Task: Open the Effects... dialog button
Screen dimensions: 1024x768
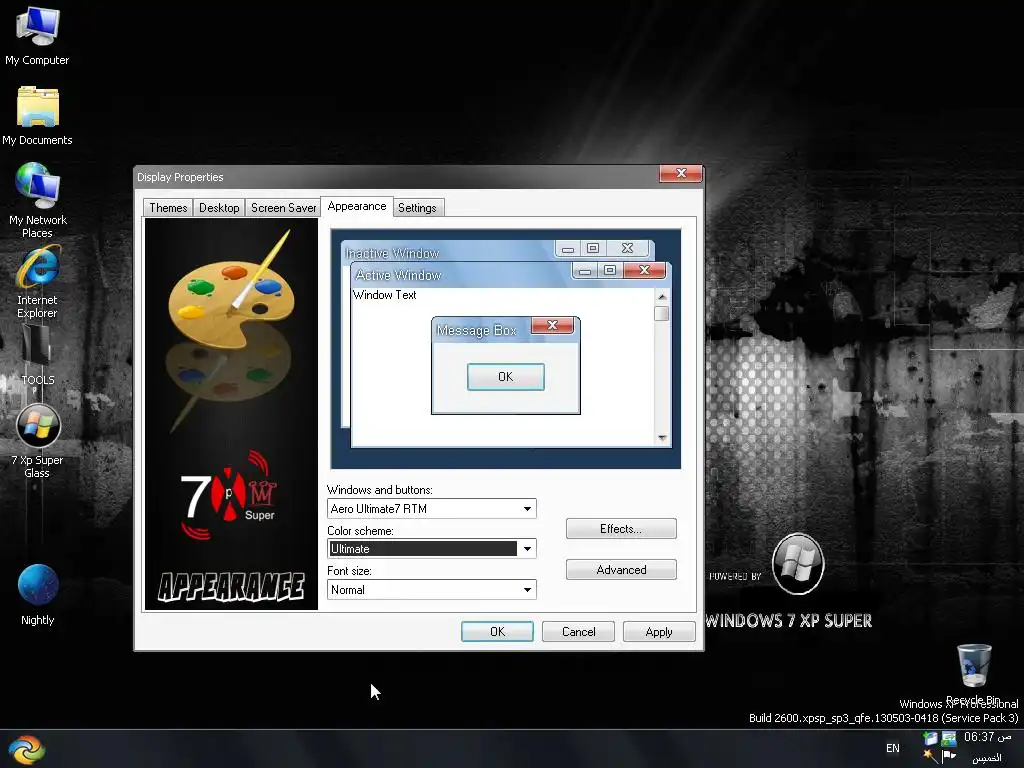Action: pos(621,529)
